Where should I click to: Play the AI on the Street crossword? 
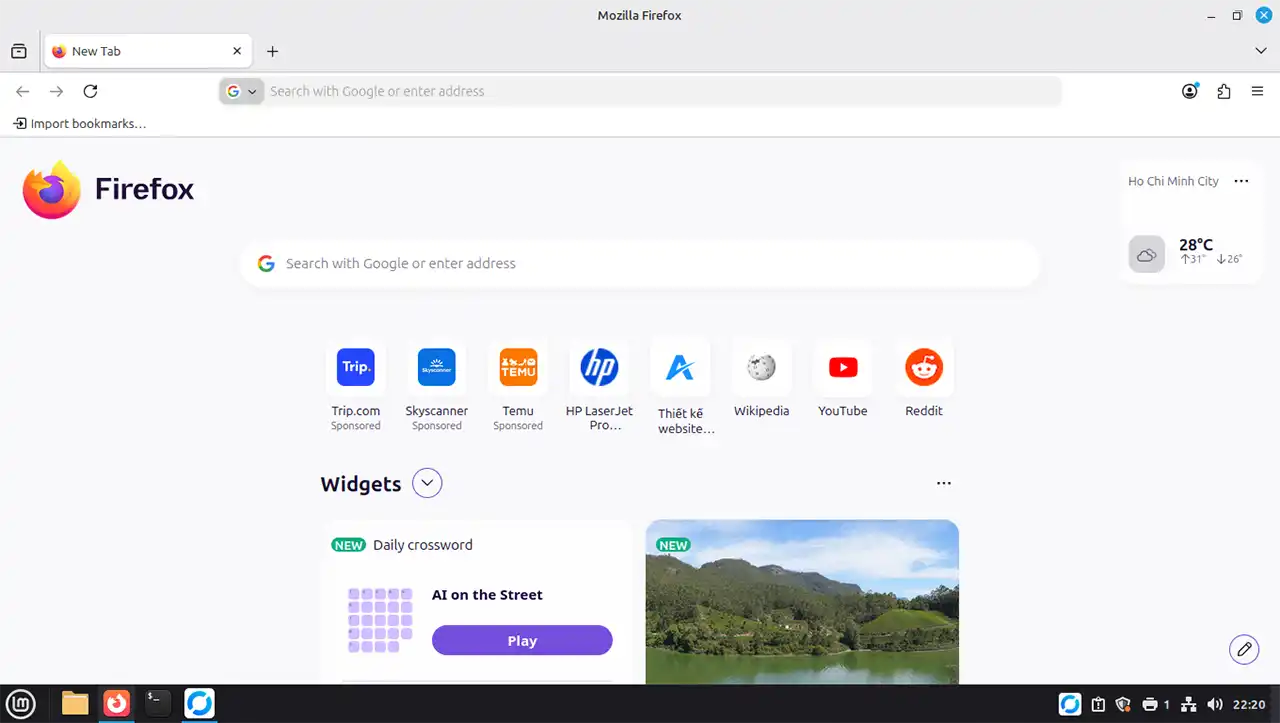(x=522, y=640)
